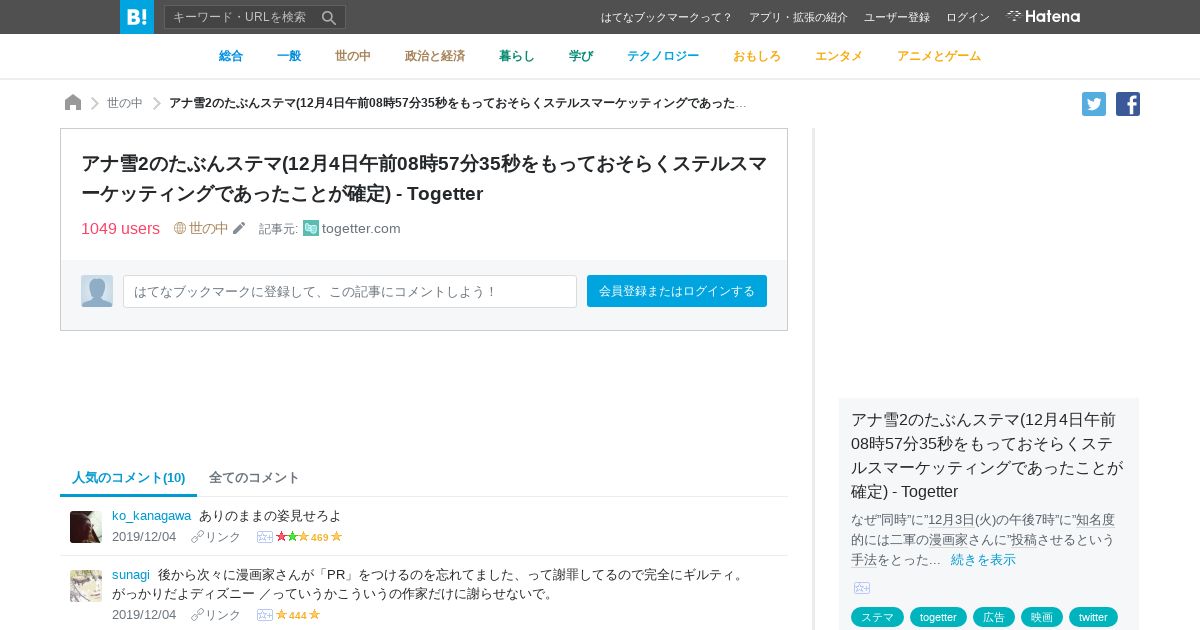
Task: Open the main article title link
Action: (x=424, y=178)
